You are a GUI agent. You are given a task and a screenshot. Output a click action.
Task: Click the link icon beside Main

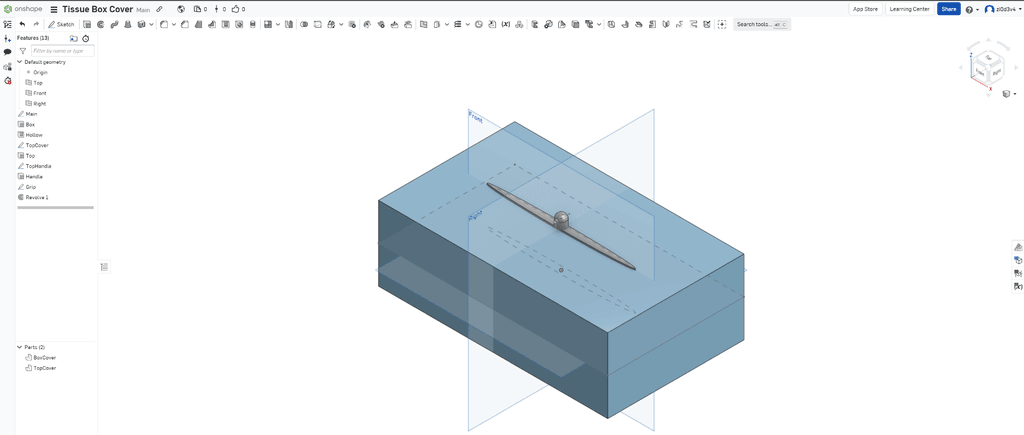[159, 9]
